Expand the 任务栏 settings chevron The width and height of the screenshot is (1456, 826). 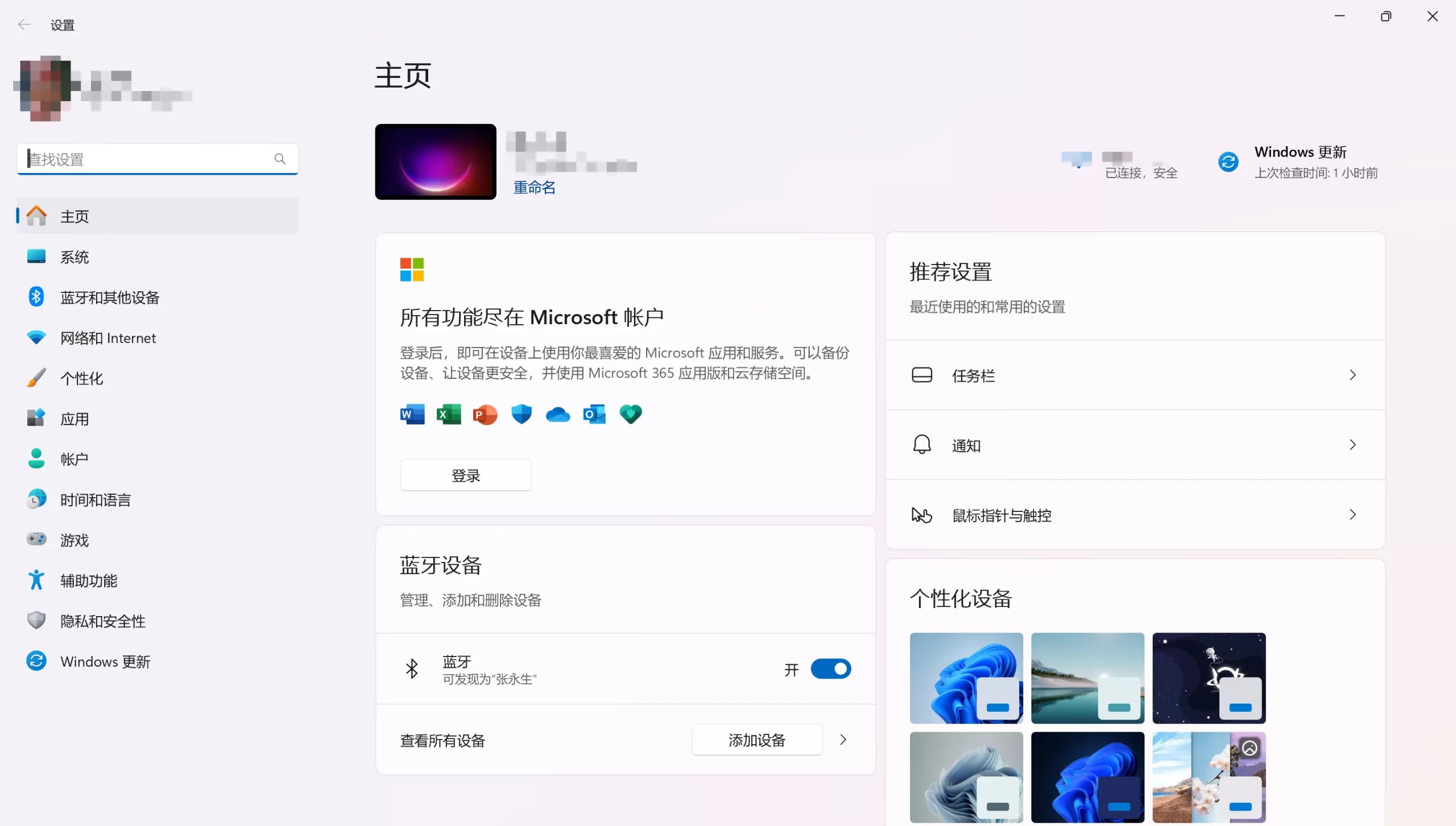click(x=1352, y=375)
